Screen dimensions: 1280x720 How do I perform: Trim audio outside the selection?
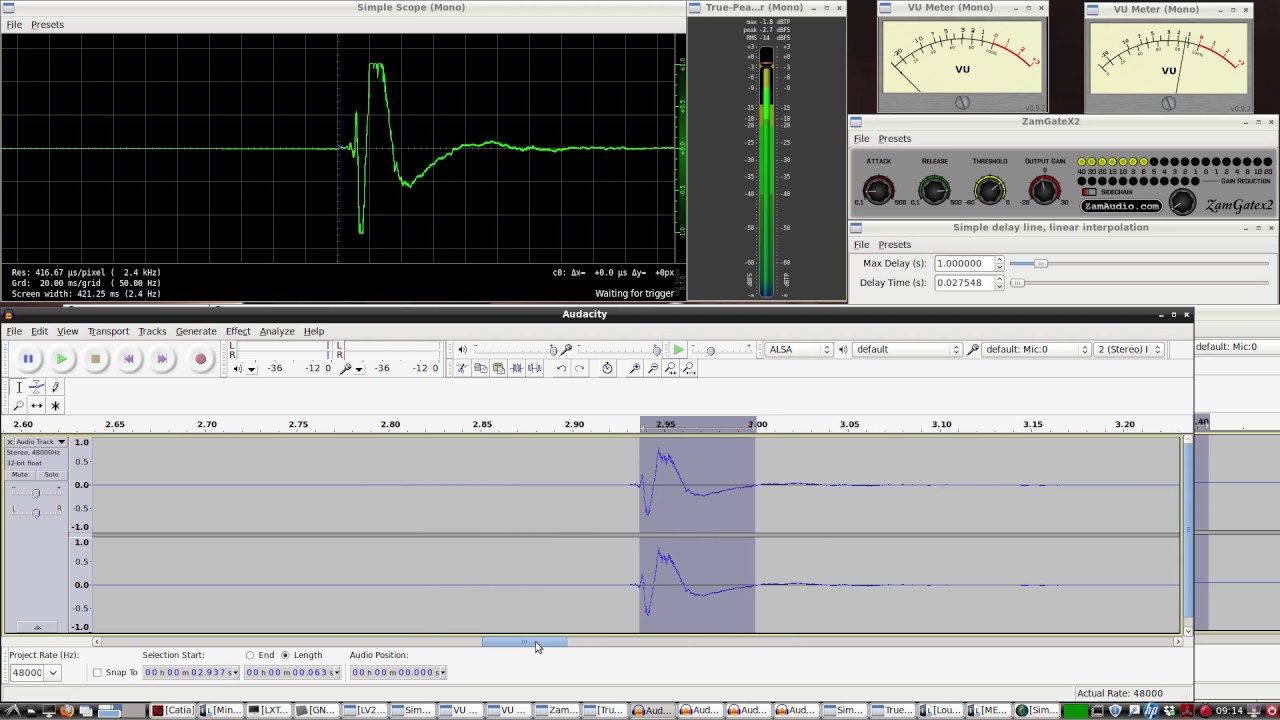516,368
